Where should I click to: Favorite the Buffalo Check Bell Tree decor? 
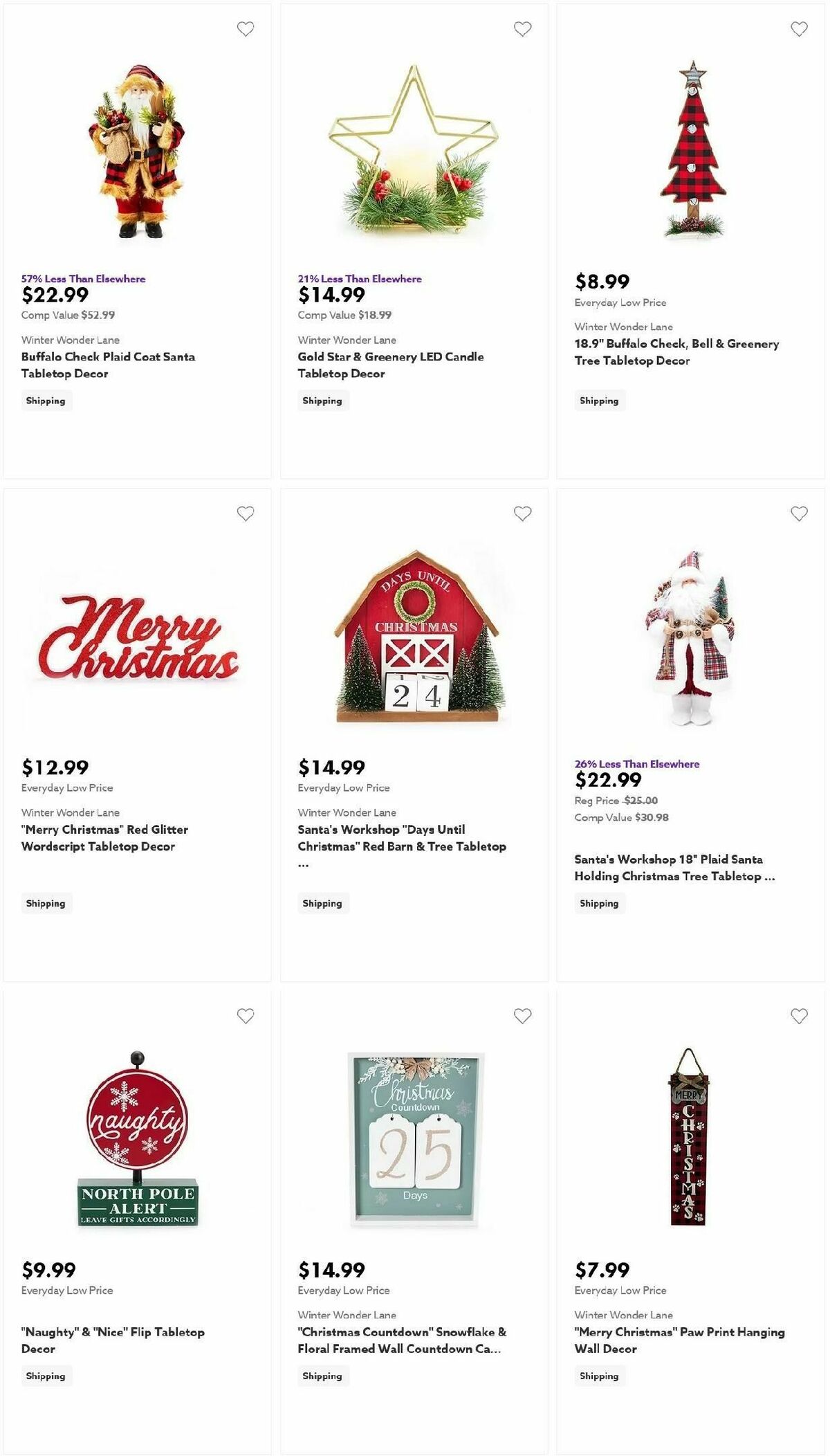point(800,30)
